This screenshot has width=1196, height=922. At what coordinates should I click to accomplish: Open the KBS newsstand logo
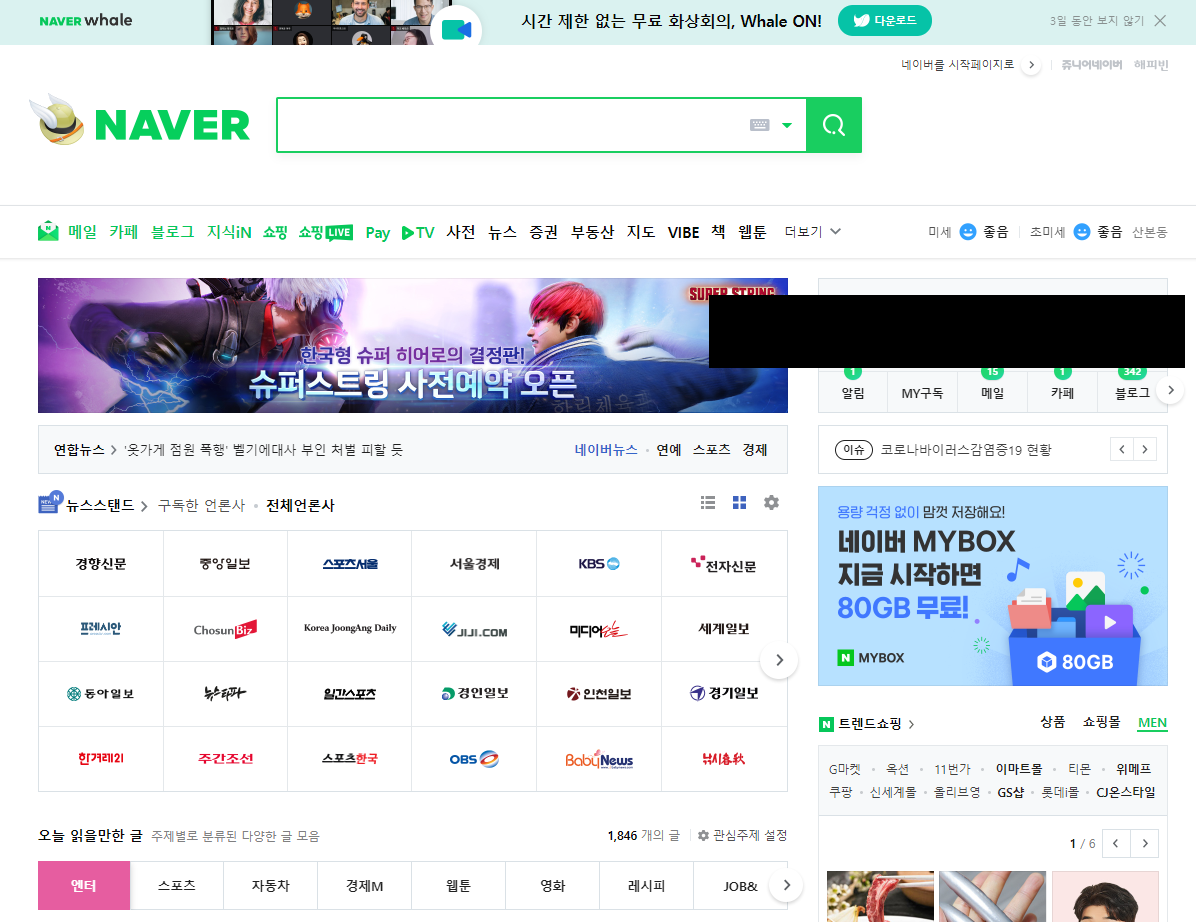click(599, 564)
